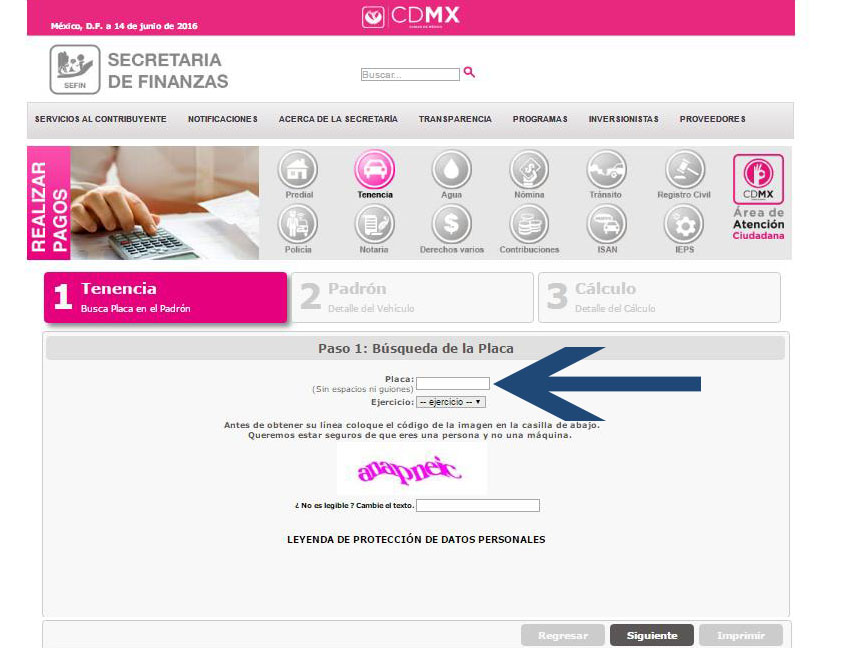
Task: Select the Tránsito payment icon
Action: point(606,170)
